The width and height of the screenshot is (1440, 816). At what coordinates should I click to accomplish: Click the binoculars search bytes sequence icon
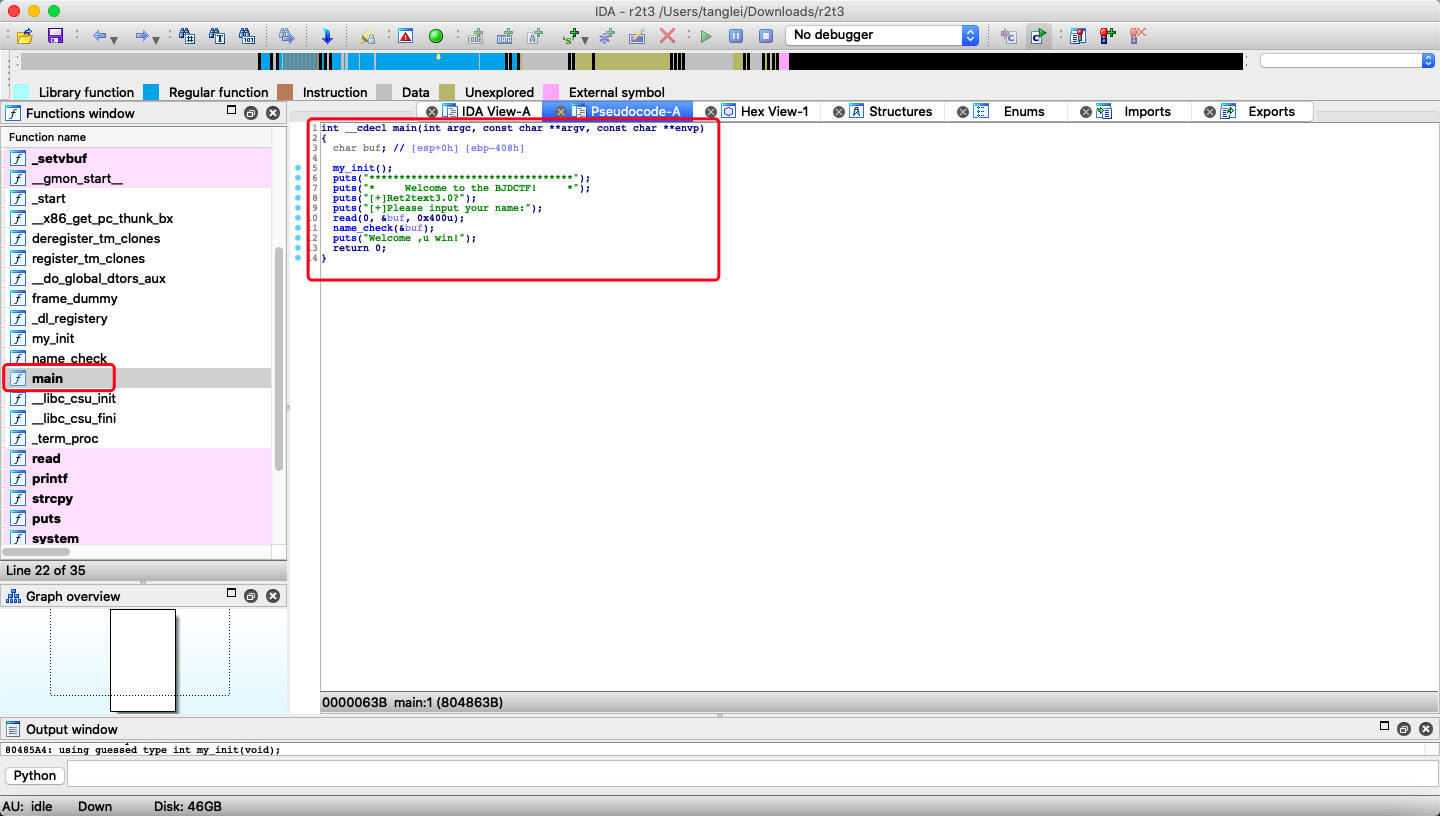click(247, 36)
